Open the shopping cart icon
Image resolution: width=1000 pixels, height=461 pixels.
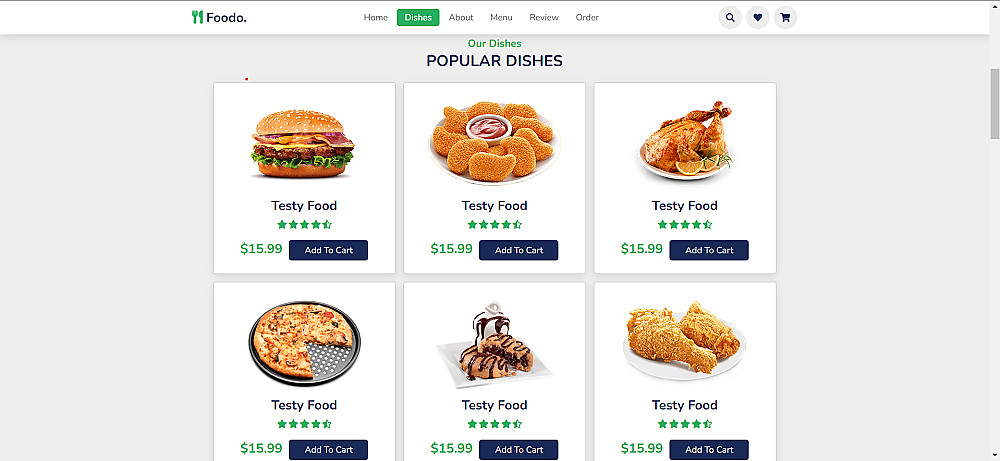785,18
